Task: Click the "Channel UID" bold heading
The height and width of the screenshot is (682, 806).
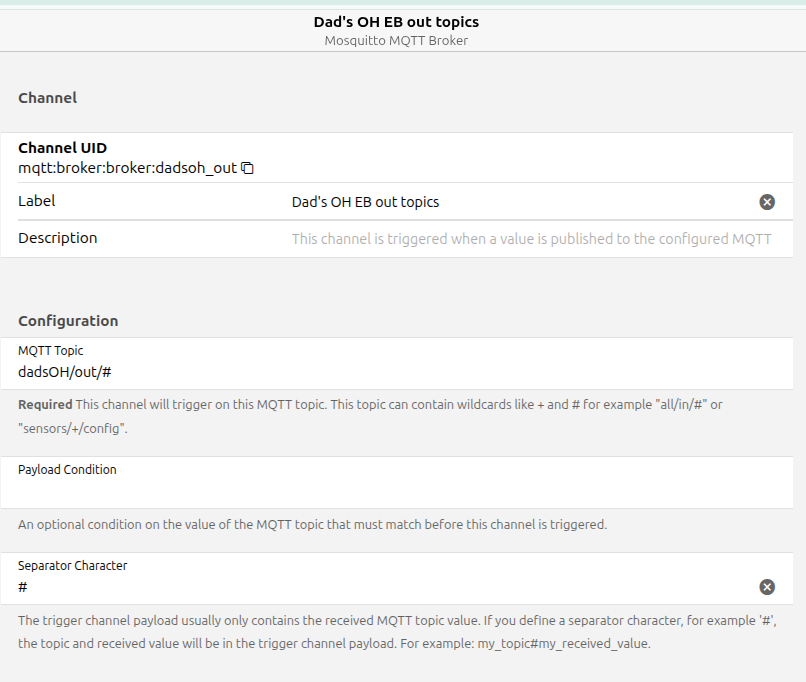Action: (x=62, y=148)
